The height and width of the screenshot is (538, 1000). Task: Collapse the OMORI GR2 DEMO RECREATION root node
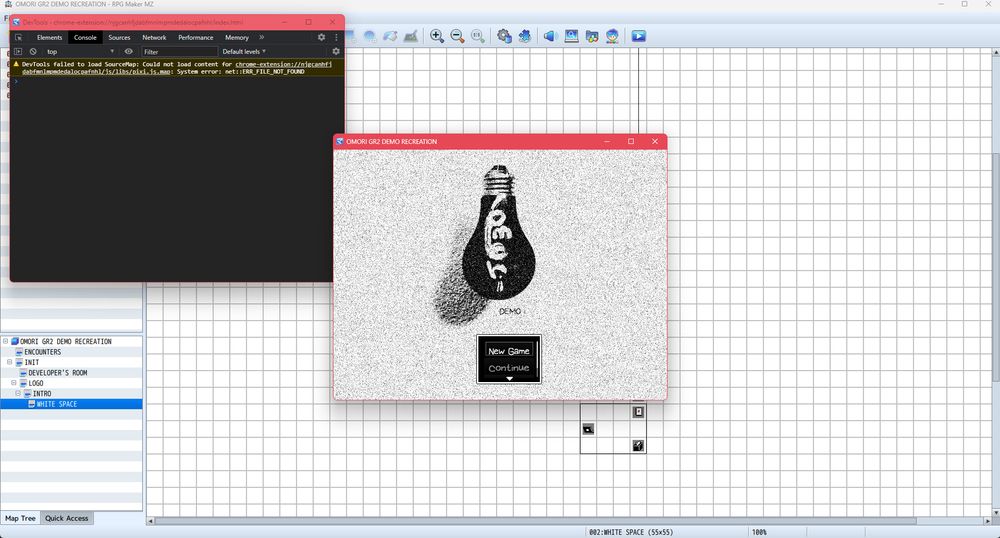click(6, 341)
